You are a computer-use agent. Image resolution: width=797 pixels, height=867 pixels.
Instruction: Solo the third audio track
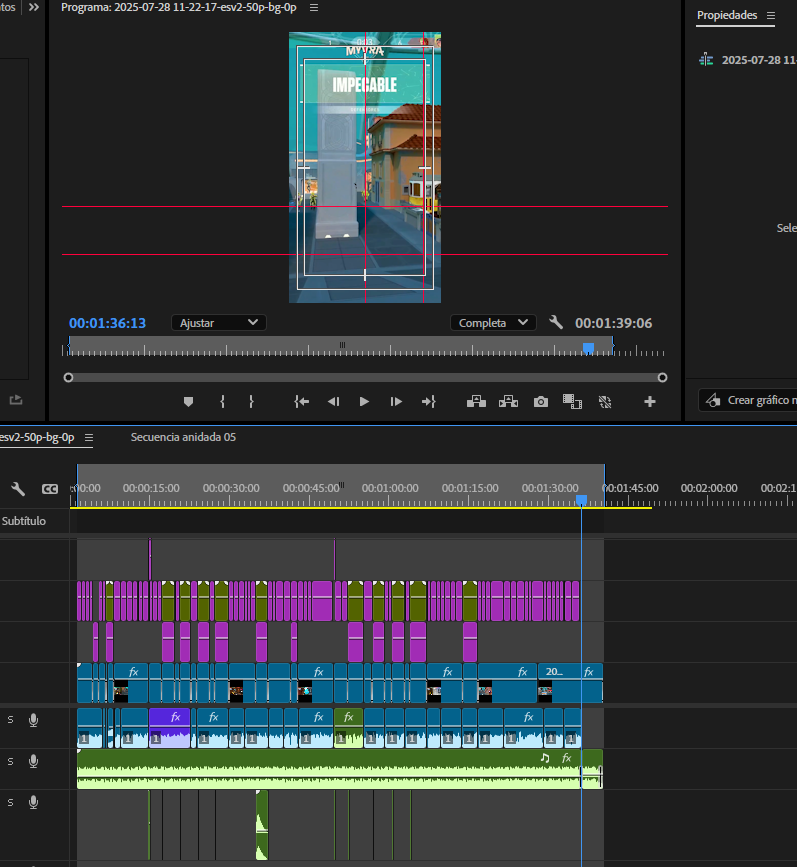(10, 802)
